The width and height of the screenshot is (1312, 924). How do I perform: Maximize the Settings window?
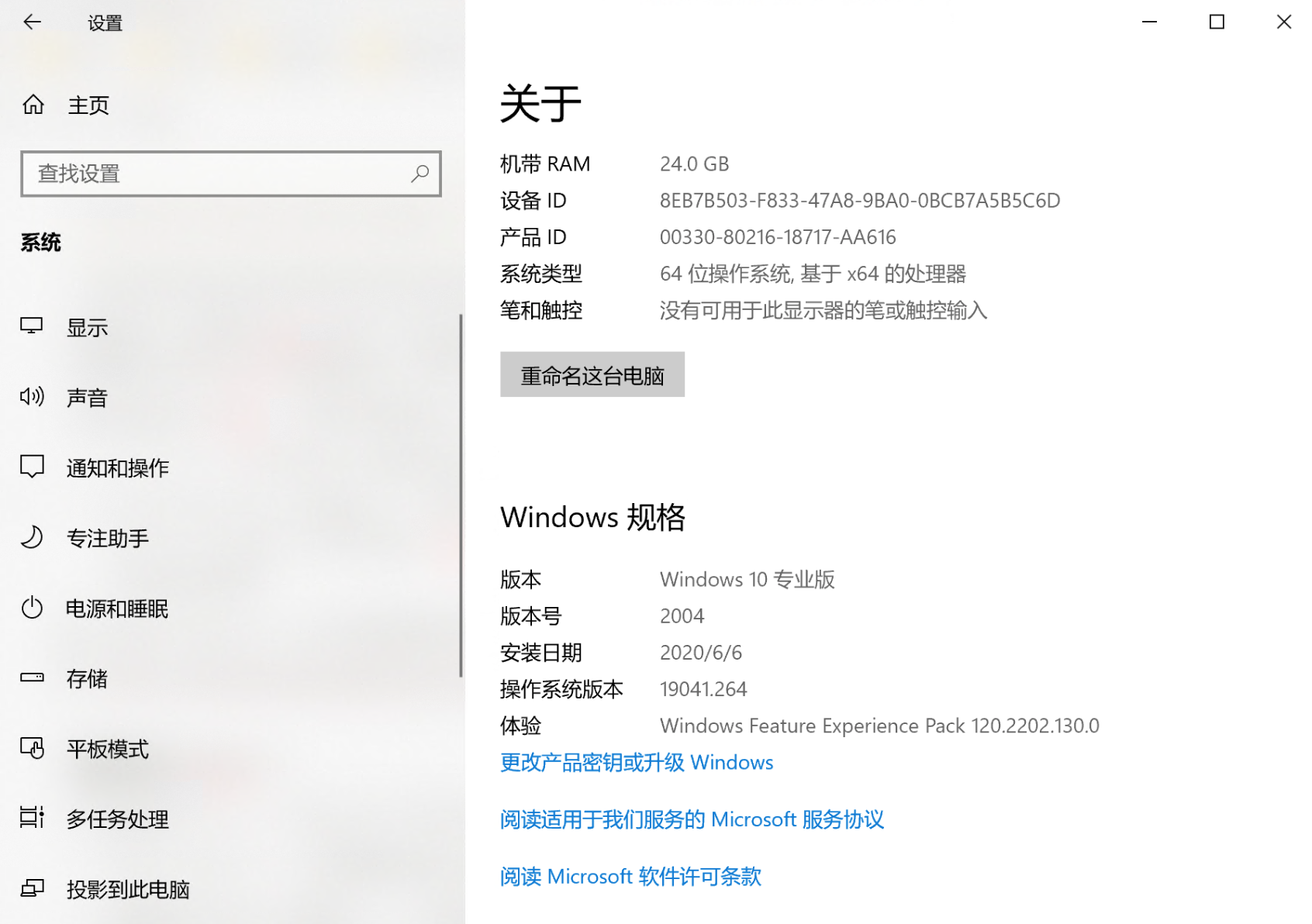1217,22
